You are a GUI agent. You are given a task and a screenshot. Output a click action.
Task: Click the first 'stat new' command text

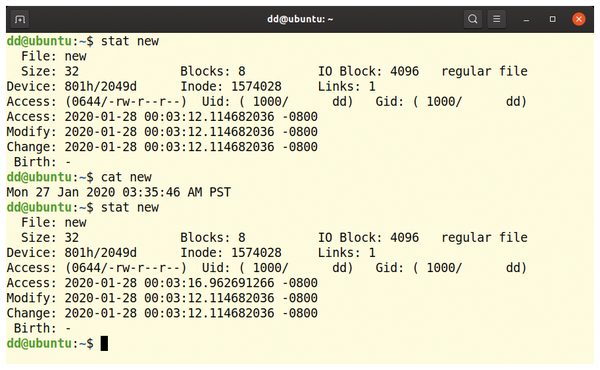click(130, 41)
